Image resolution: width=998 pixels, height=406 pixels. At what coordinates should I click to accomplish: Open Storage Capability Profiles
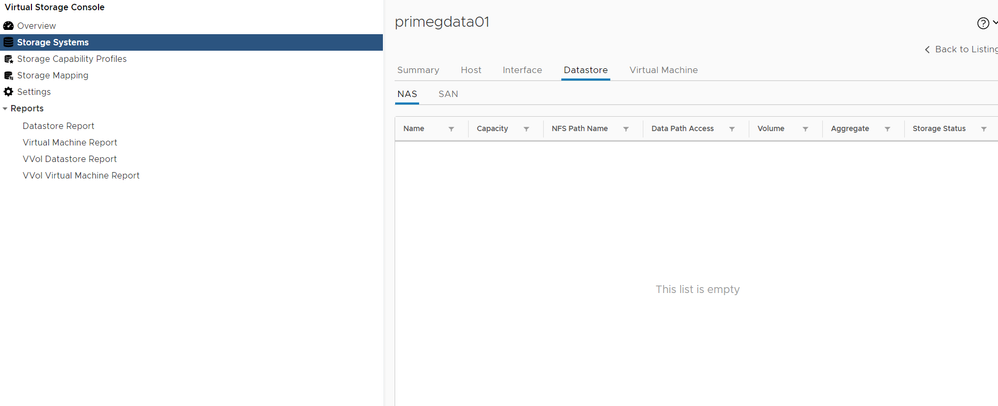click(72, 59)
